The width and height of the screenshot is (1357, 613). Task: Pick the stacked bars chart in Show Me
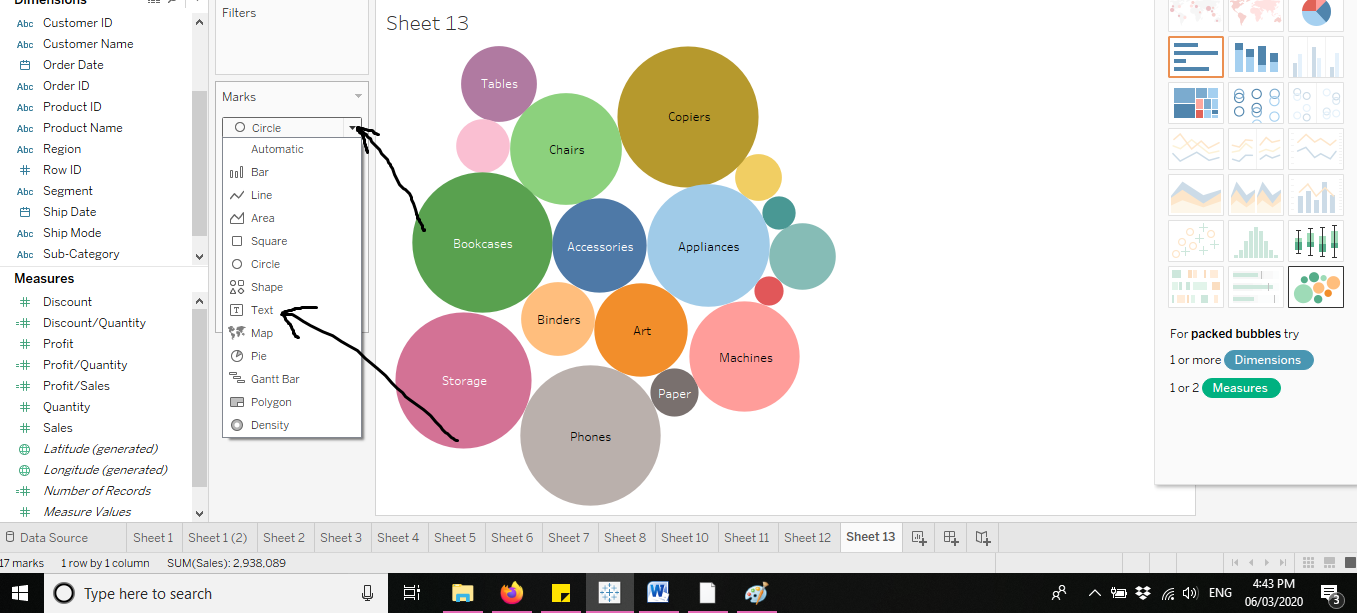click(1256, 58)
